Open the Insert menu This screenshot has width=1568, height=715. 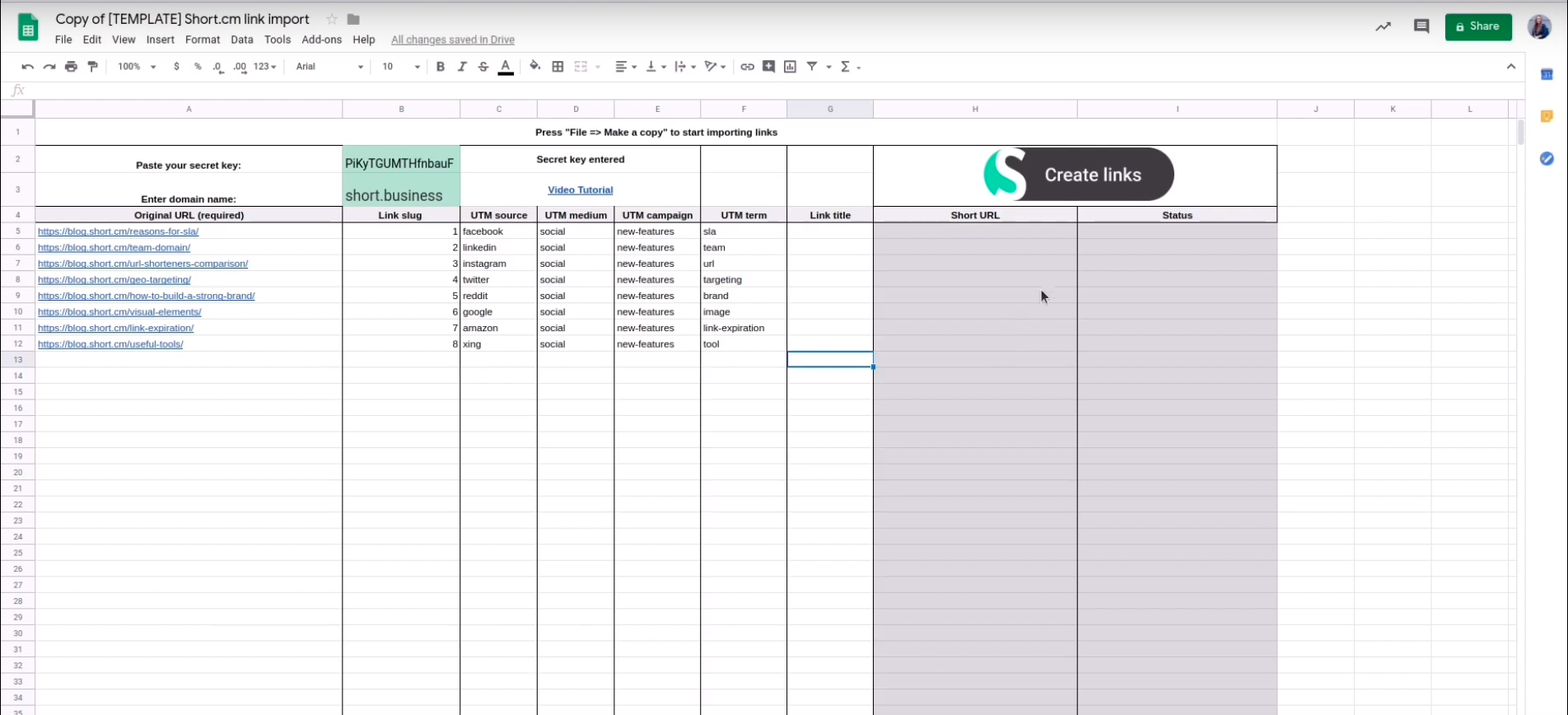click(x=161, y=40)
